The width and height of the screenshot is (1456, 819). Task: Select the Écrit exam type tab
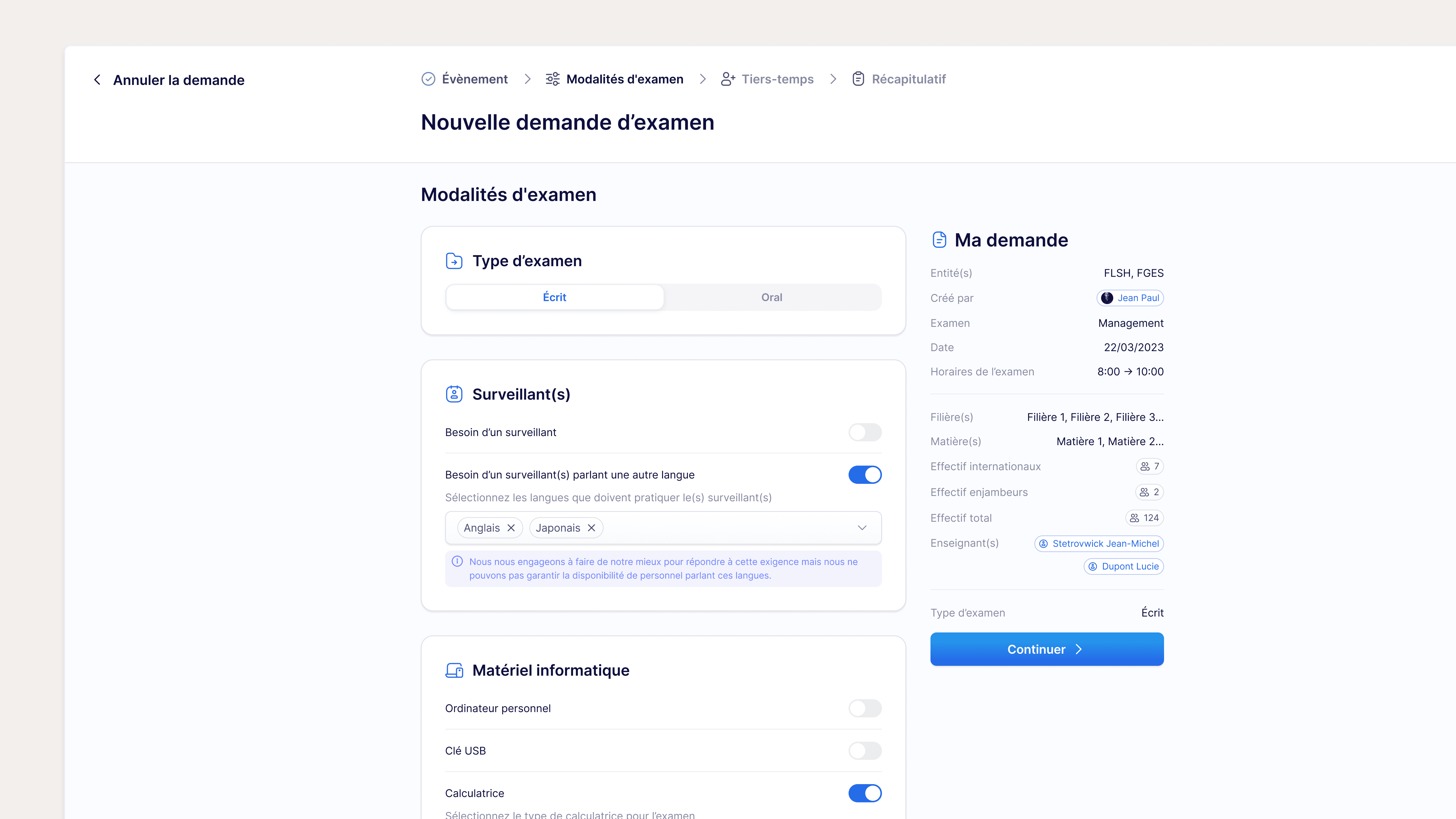(555, 297)
